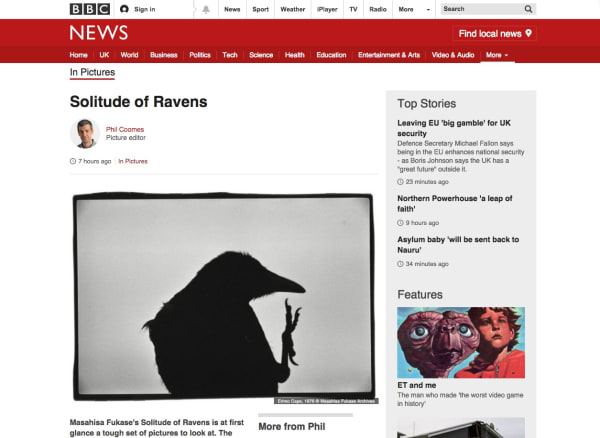600x438 pixels.
Task: Click the '7 hours ago' timestamp
Action: (95, 161)
